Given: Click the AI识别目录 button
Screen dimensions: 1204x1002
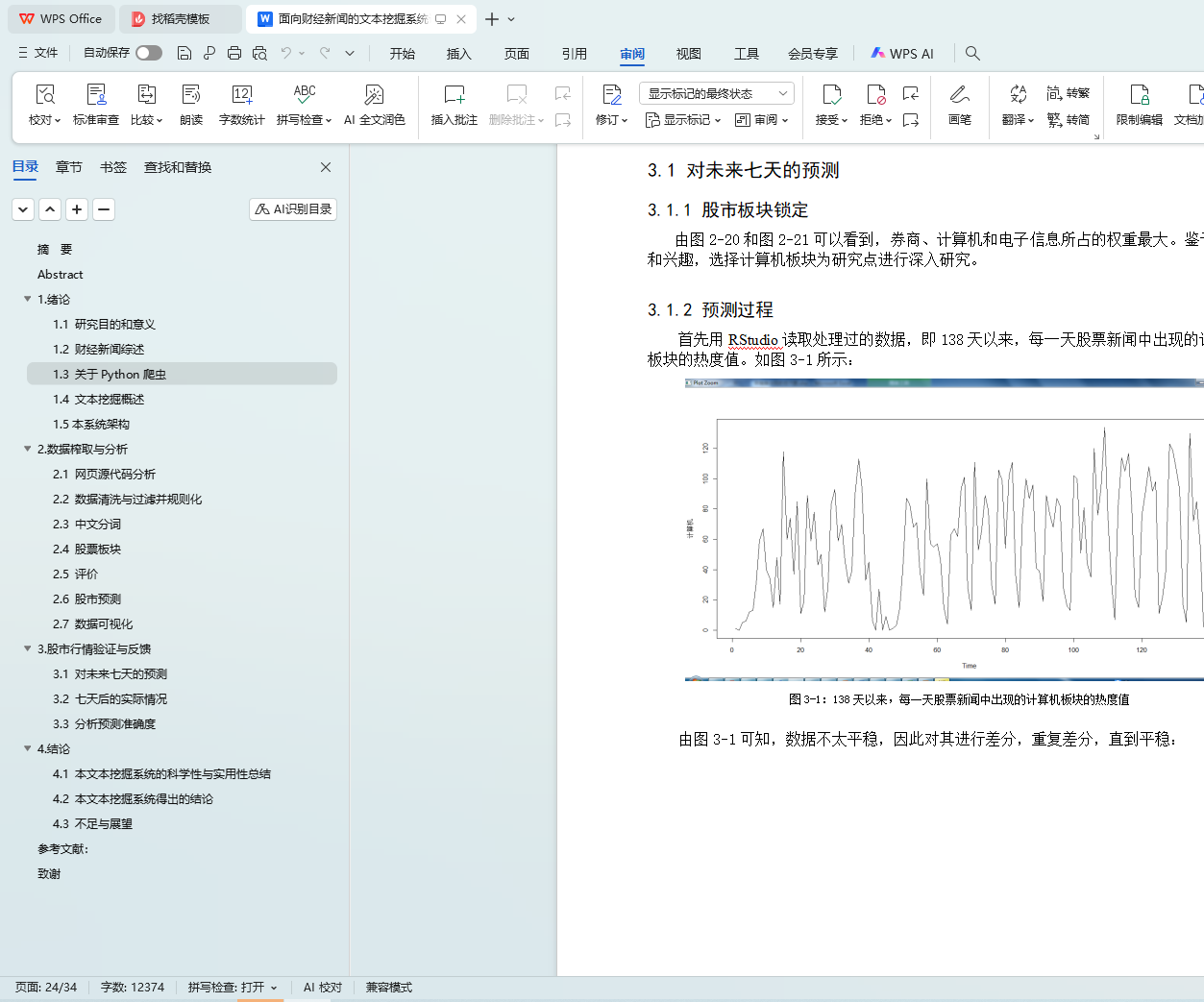Looking at the screenshot, I should (293, 209).
